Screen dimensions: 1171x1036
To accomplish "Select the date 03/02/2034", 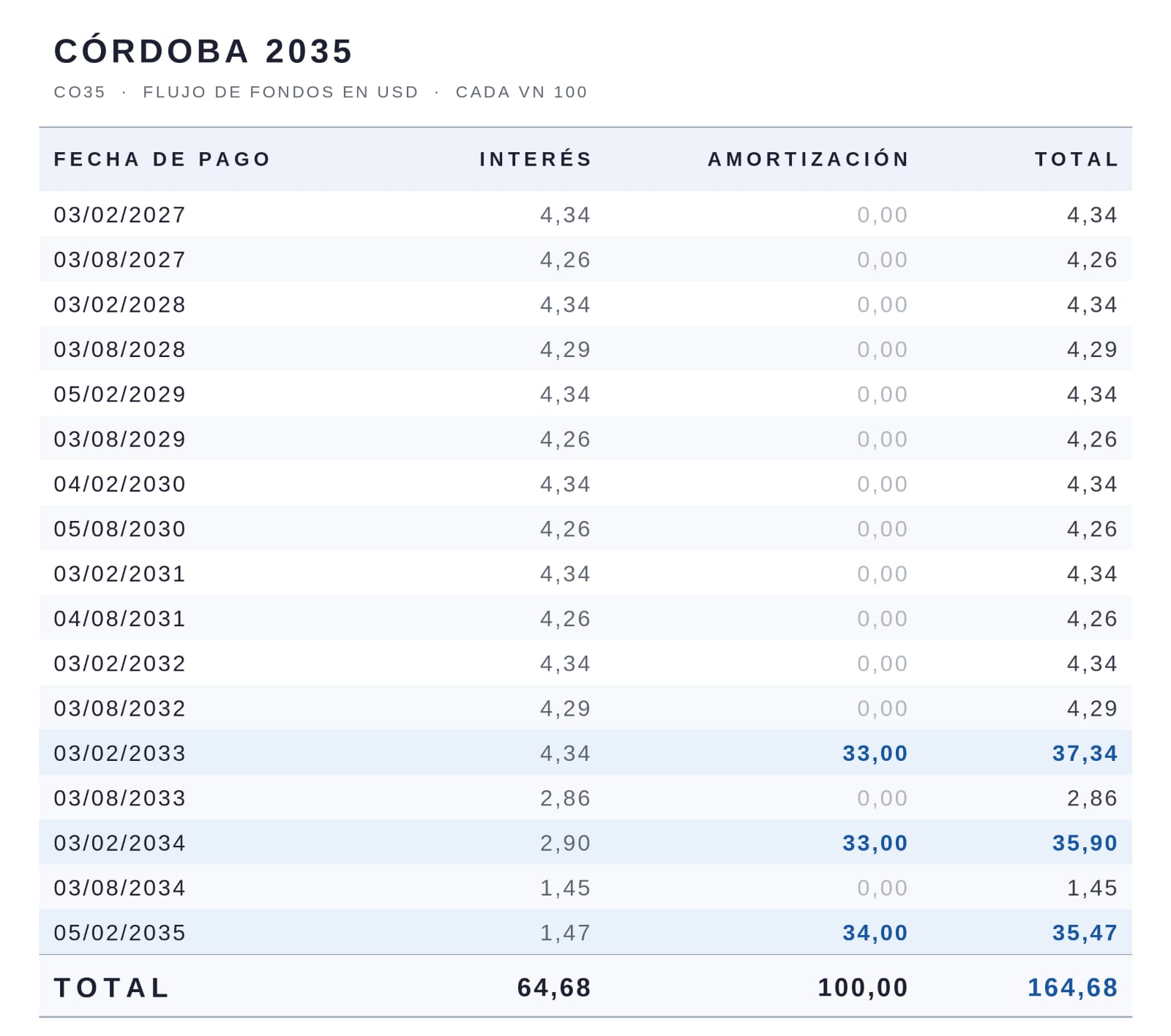I will [120, 843].
